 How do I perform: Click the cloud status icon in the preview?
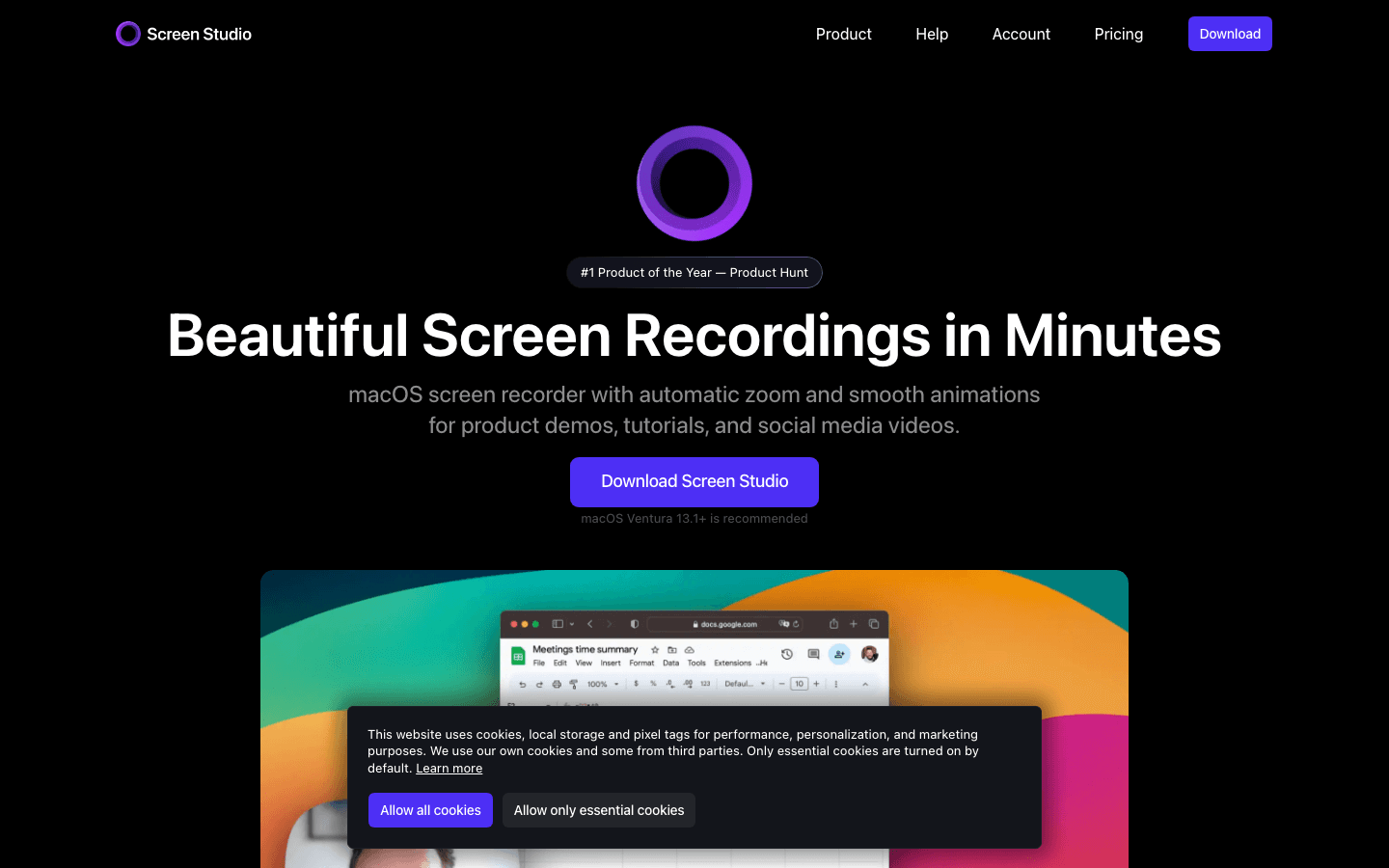[690, 650]
